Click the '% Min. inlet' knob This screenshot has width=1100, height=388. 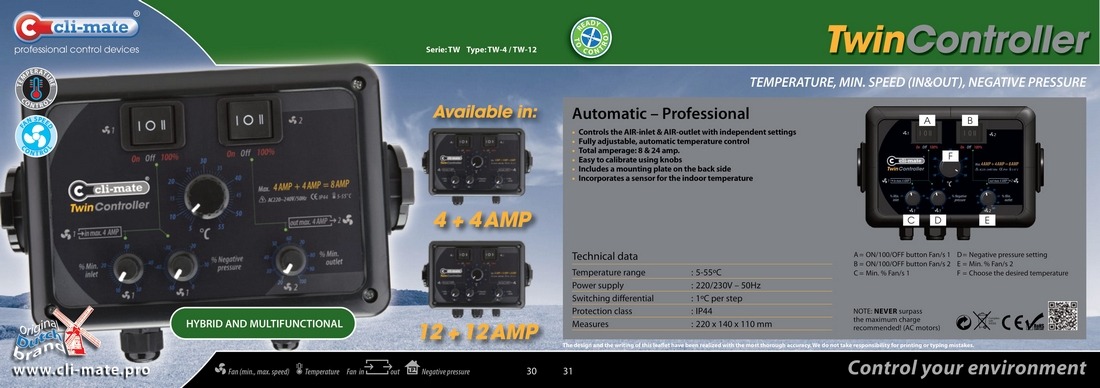128,269
